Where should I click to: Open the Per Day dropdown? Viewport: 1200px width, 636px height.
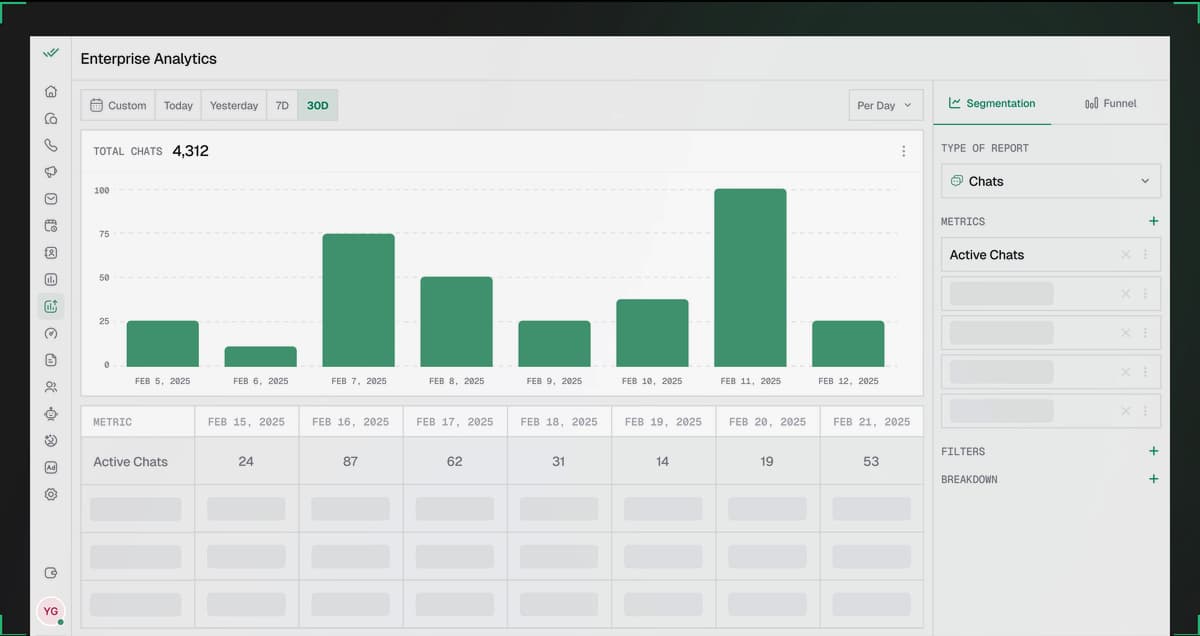(x=885, y=105)
